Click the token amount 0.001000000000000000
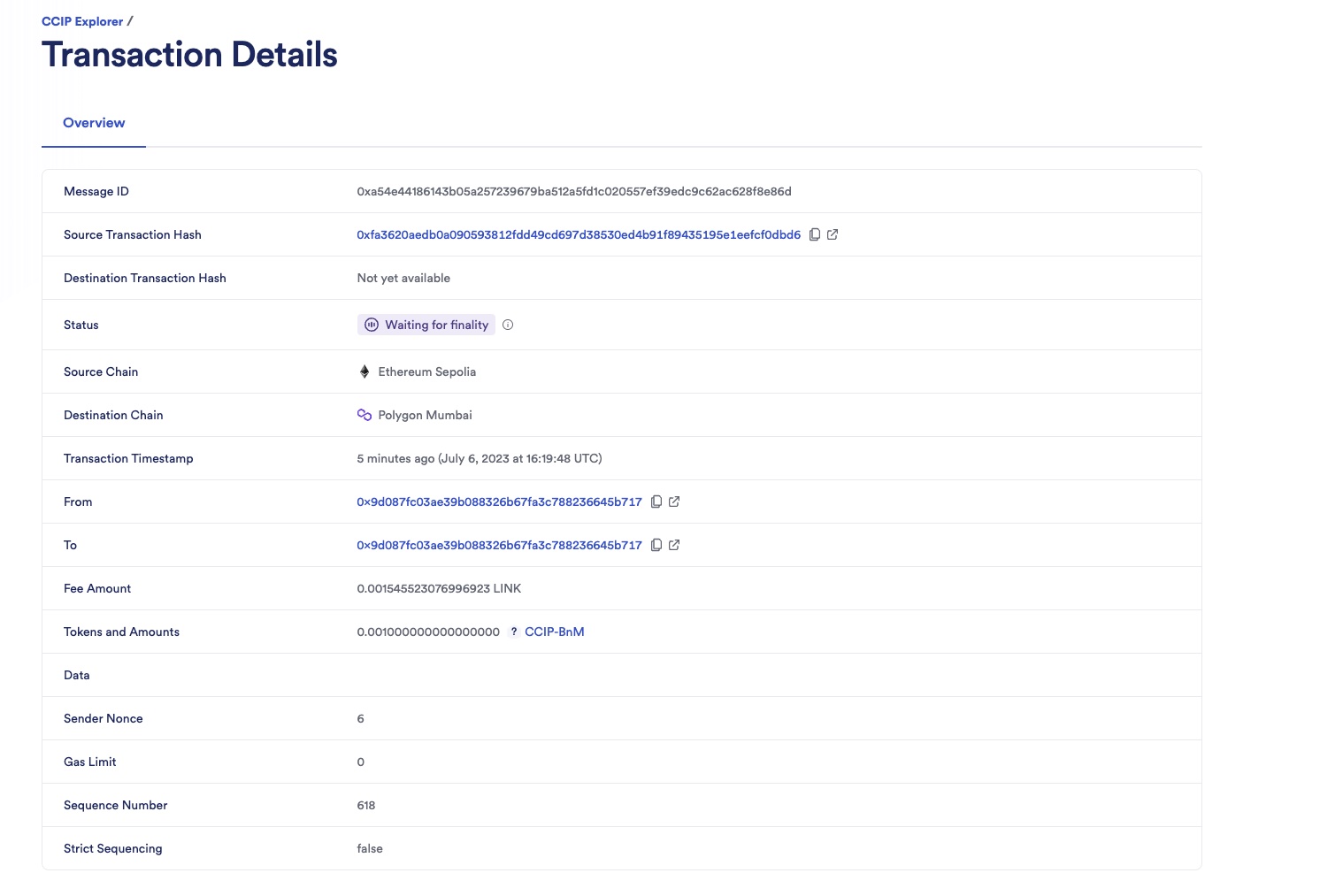The height and width of the screenshot is (896, 1343). 428,632
